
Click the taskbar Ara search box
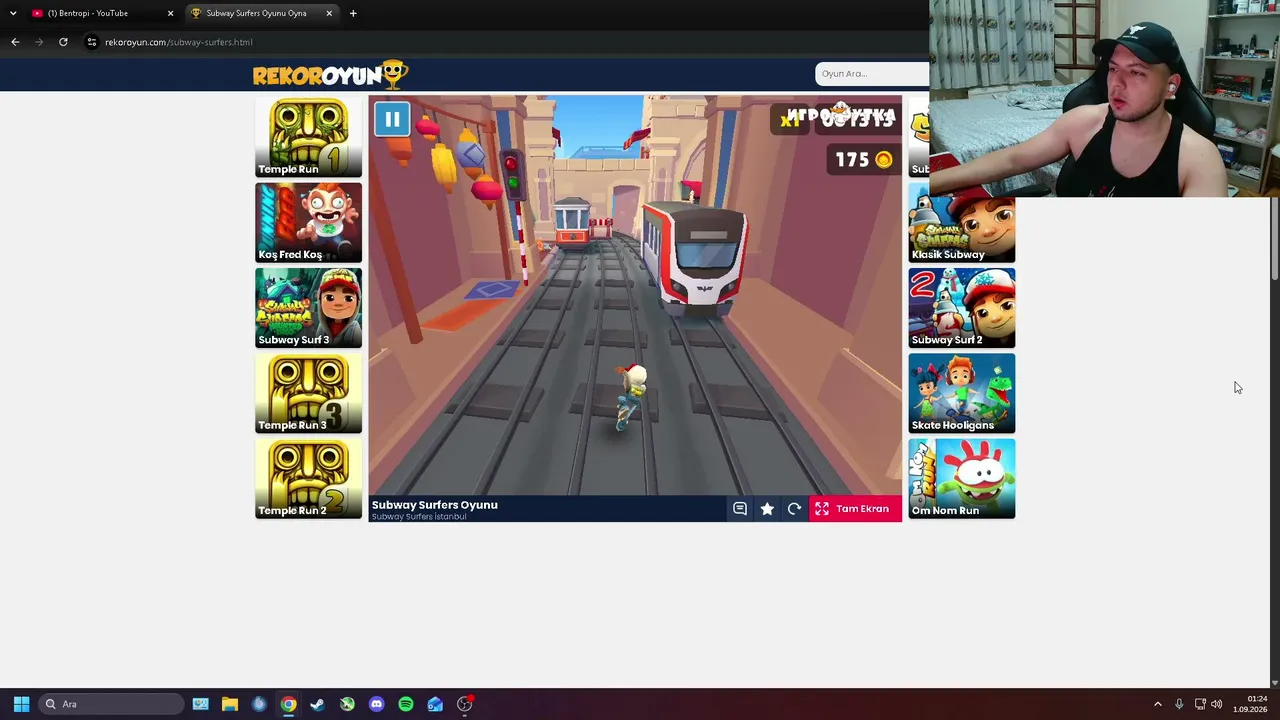[x=112, y=704]
